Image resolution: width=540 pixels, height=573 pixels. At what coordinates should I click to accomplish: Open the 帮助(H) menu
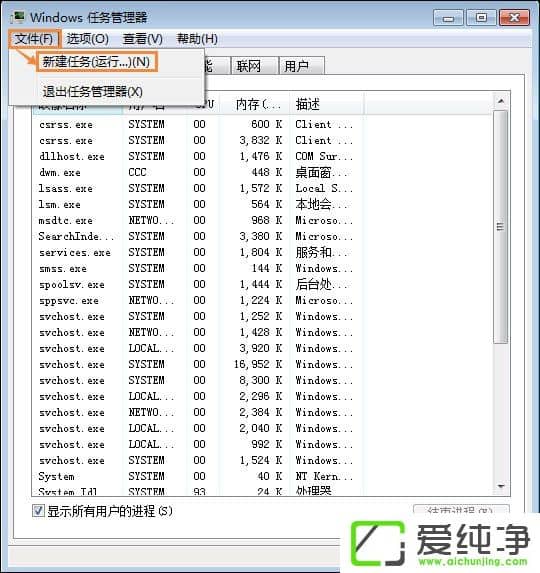point(197,39)
